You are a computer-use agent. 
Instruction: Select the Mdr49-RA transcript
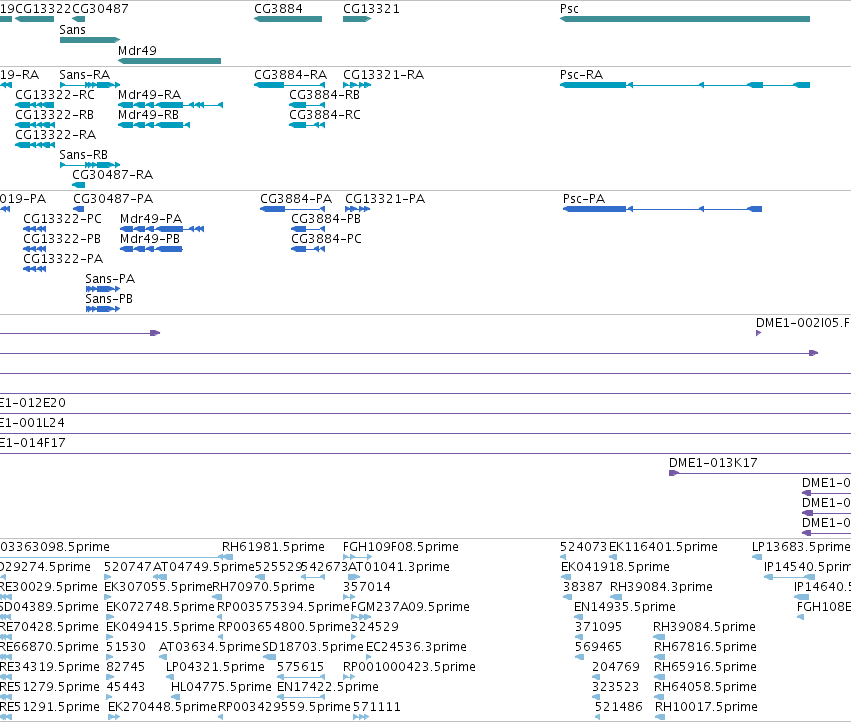(x=170, y=105)
